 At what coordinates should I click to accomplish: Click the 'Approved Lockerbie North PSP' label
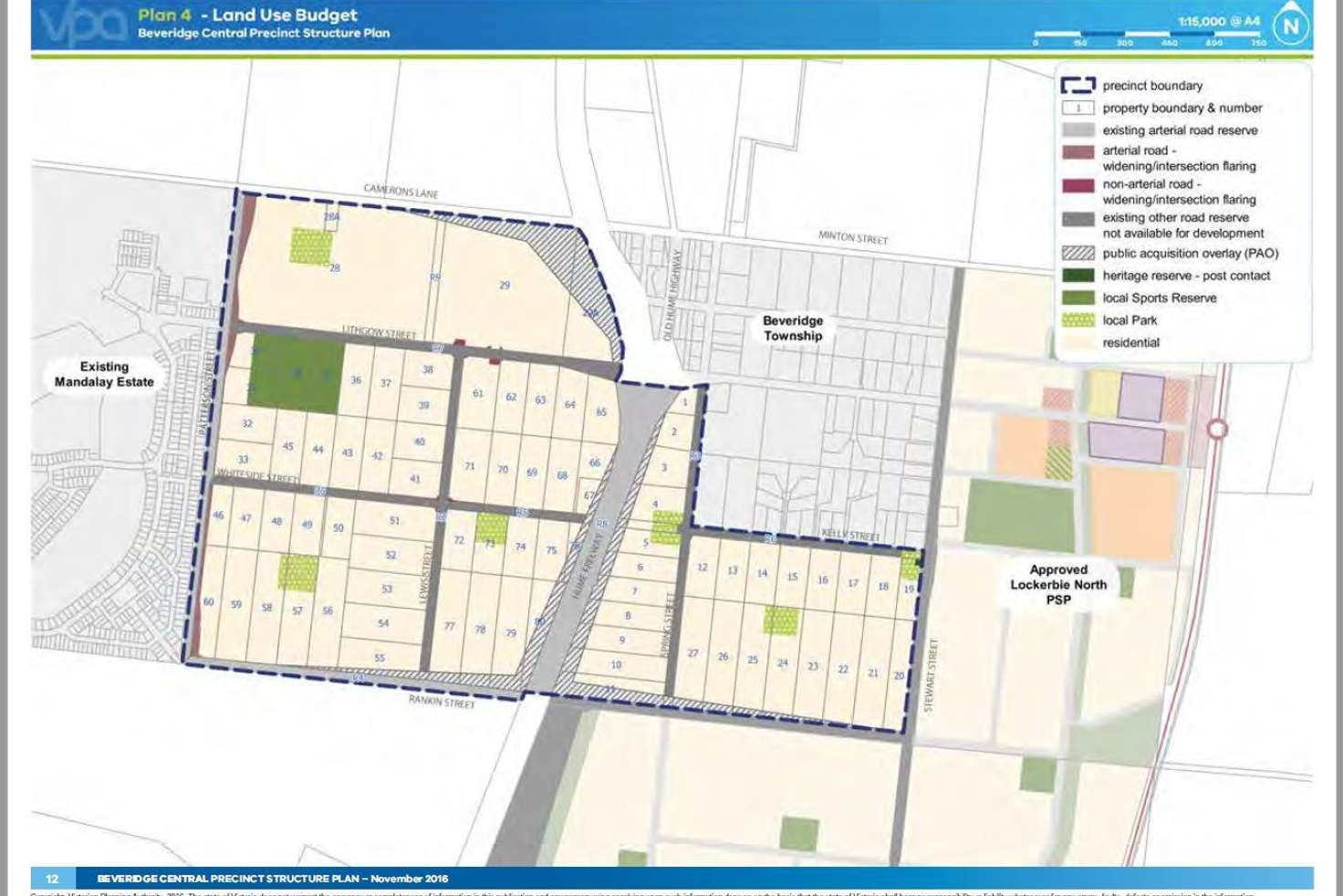coord(1058,584)
